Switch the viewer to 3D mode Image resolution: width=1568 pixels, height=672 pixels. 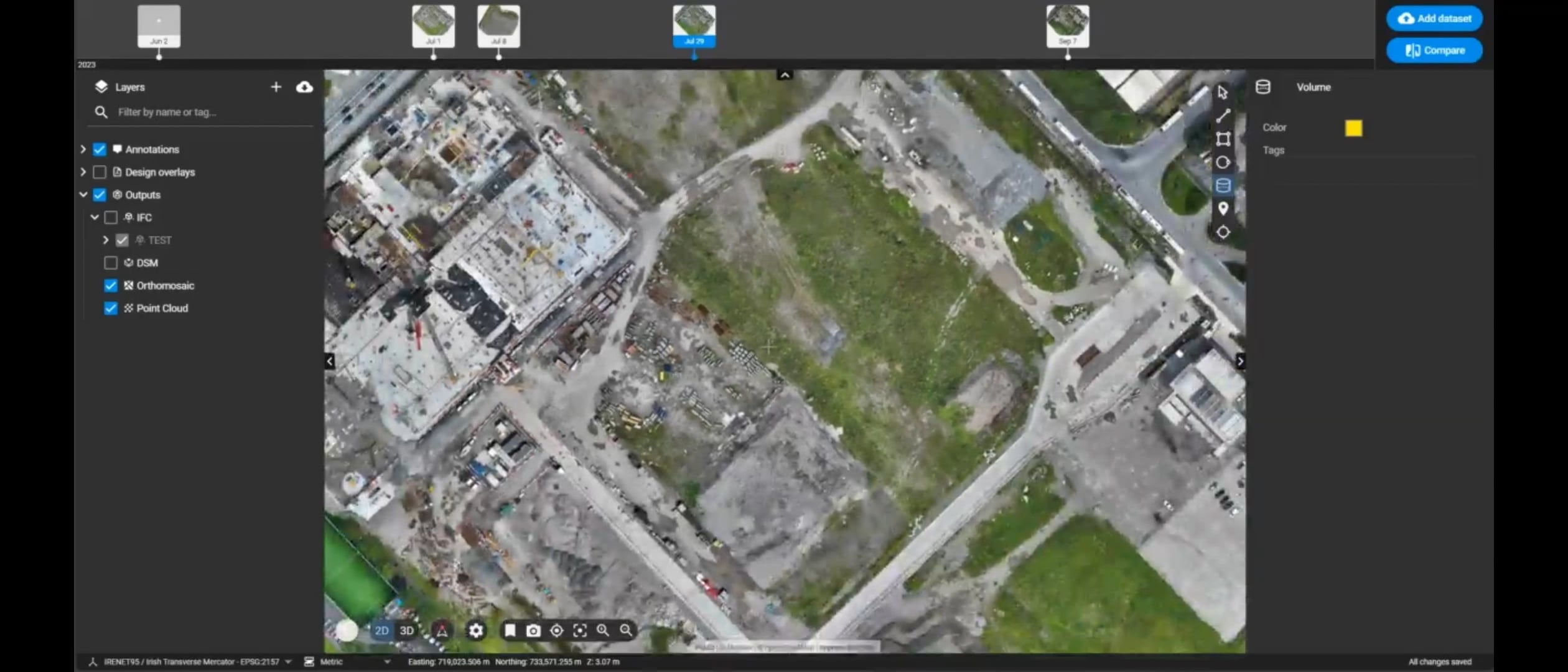tap(406, 630)
